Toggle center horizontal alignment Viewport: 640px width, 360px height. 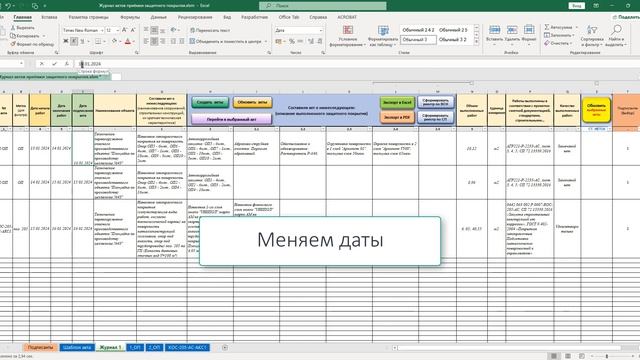[154, 41]
